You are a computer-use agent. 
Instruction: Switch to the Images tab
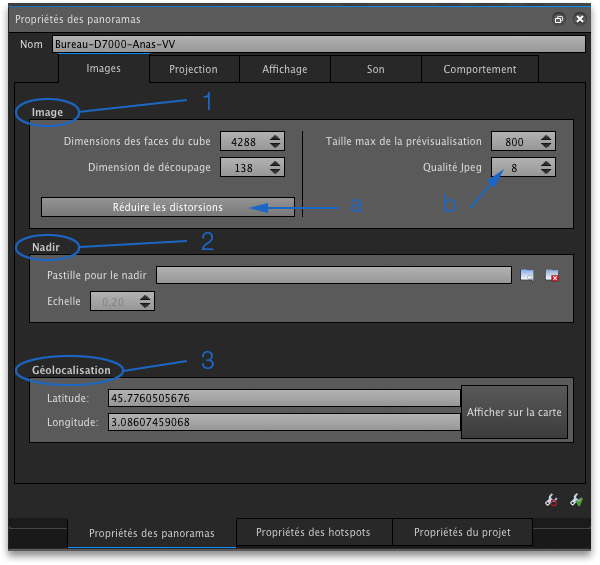(103, 68)
